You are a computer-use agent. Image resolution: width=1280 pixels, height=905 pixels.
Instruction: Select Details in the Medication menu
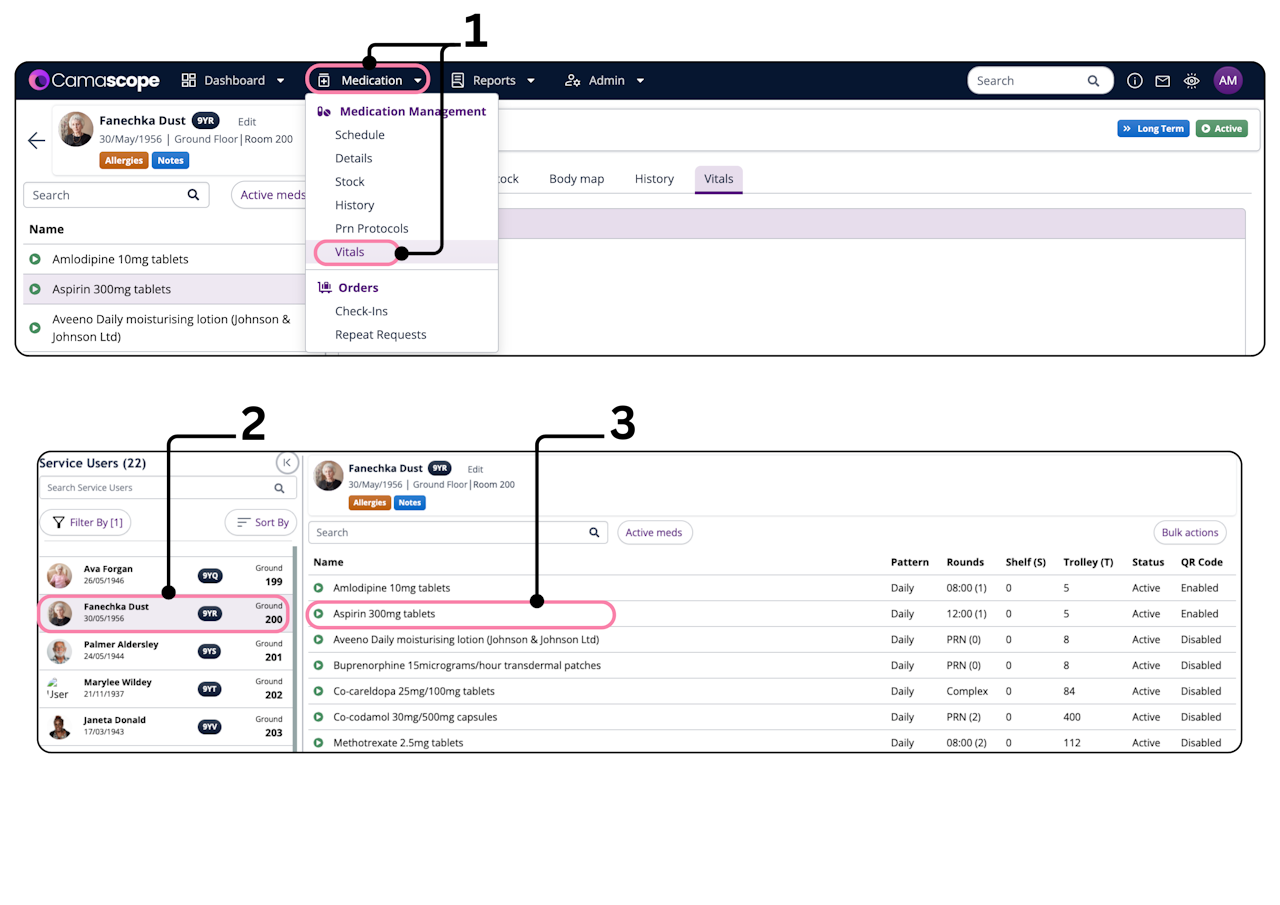click(x=354, y=158)
